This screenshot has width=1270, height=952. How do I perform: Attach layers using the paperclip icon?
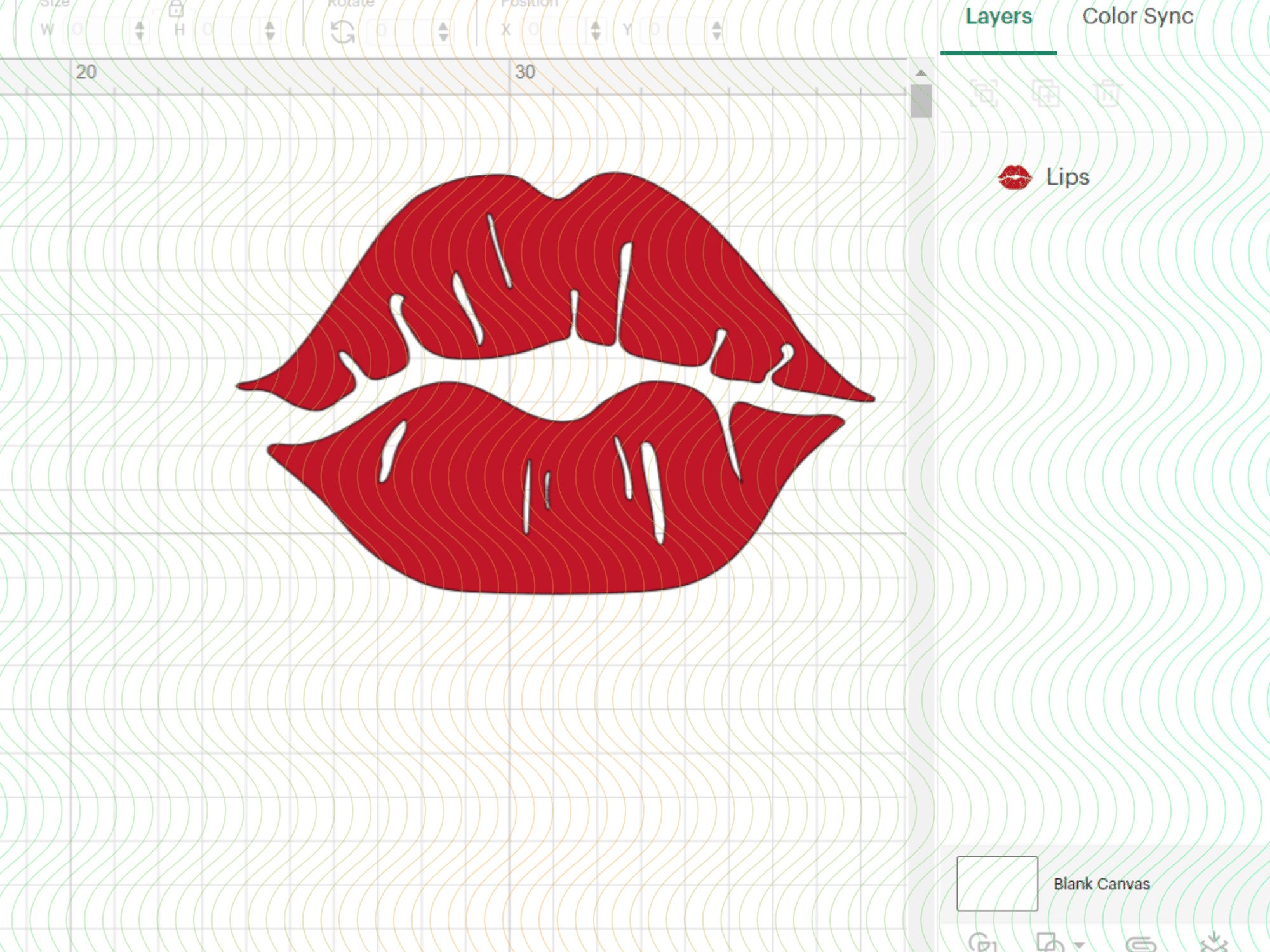(x=1140, y=944)
